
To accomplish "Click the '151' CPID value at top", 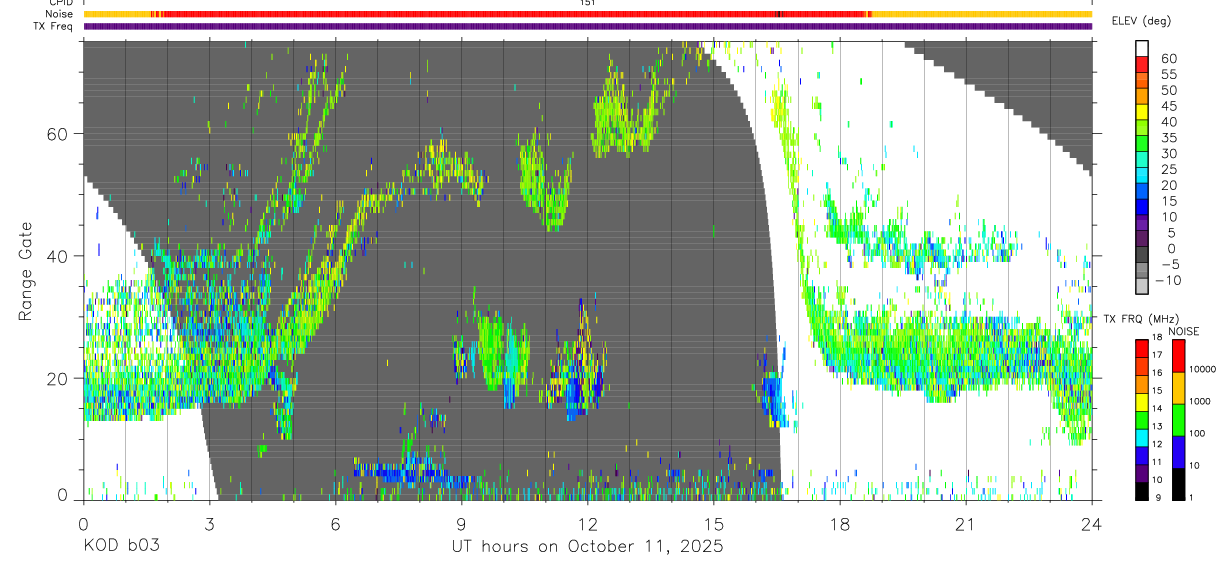I will point(588,3).
